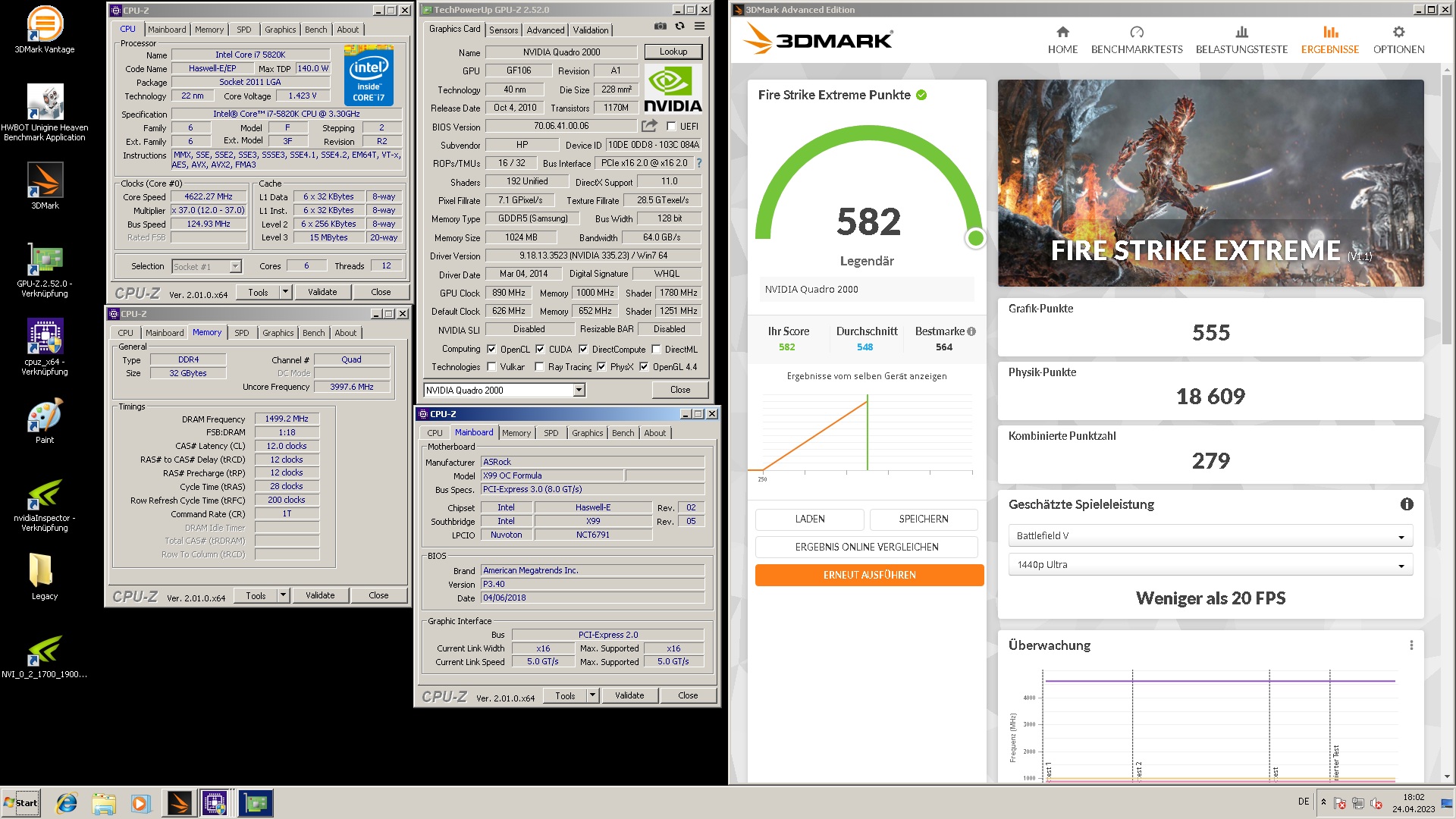1456x819 pixels.
Task: Click the Start button
Action: pos(20,803)
